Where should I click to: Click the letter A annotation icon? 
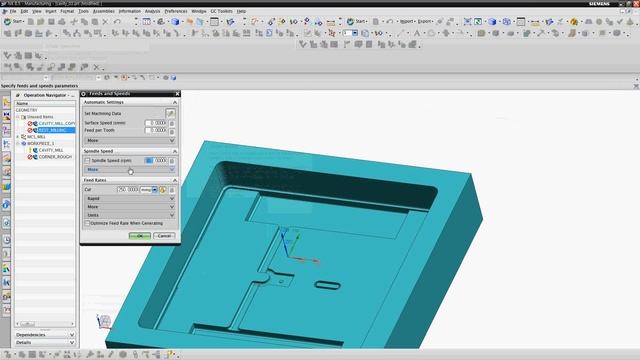(417, 33)
